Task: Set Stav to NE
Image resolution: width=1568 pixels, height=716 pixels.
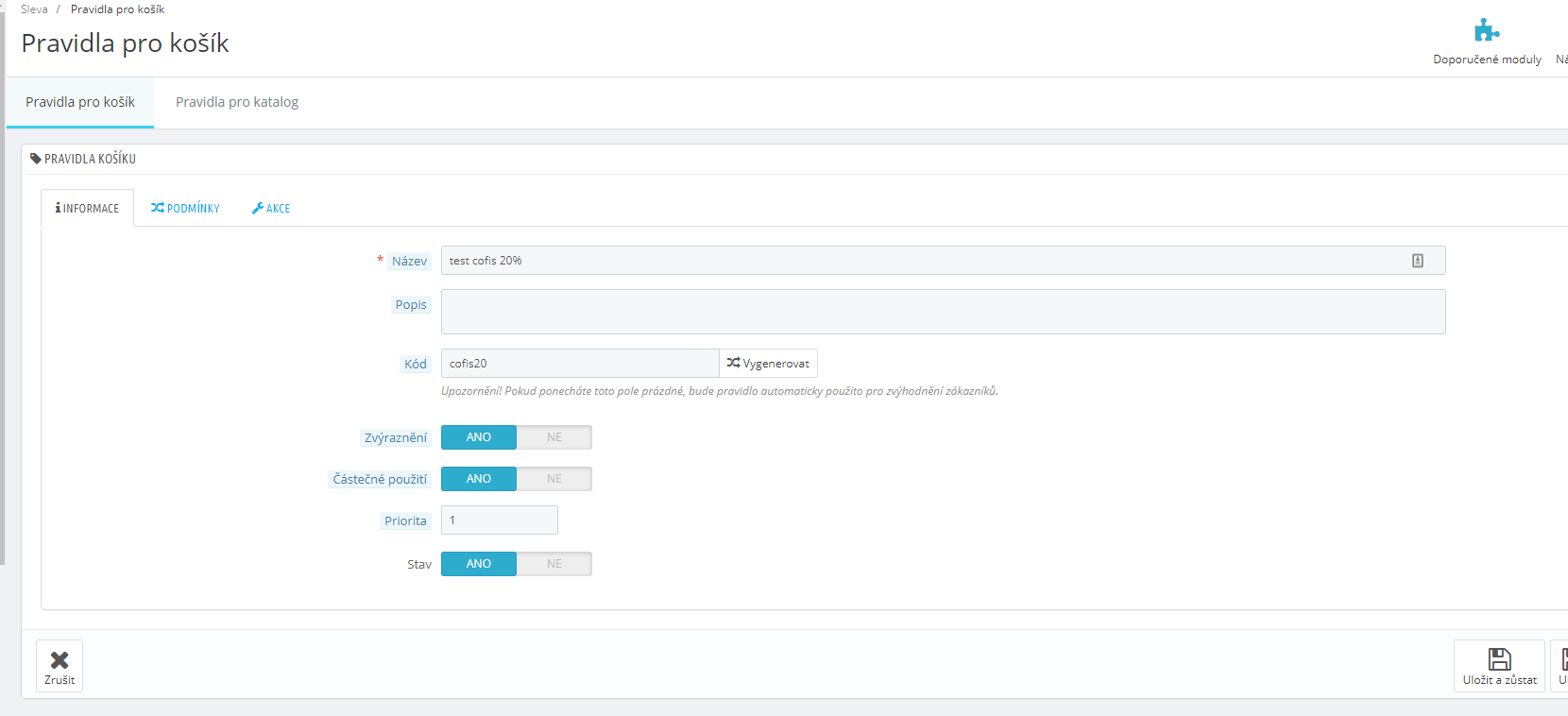Action: (x=554, y=564)
